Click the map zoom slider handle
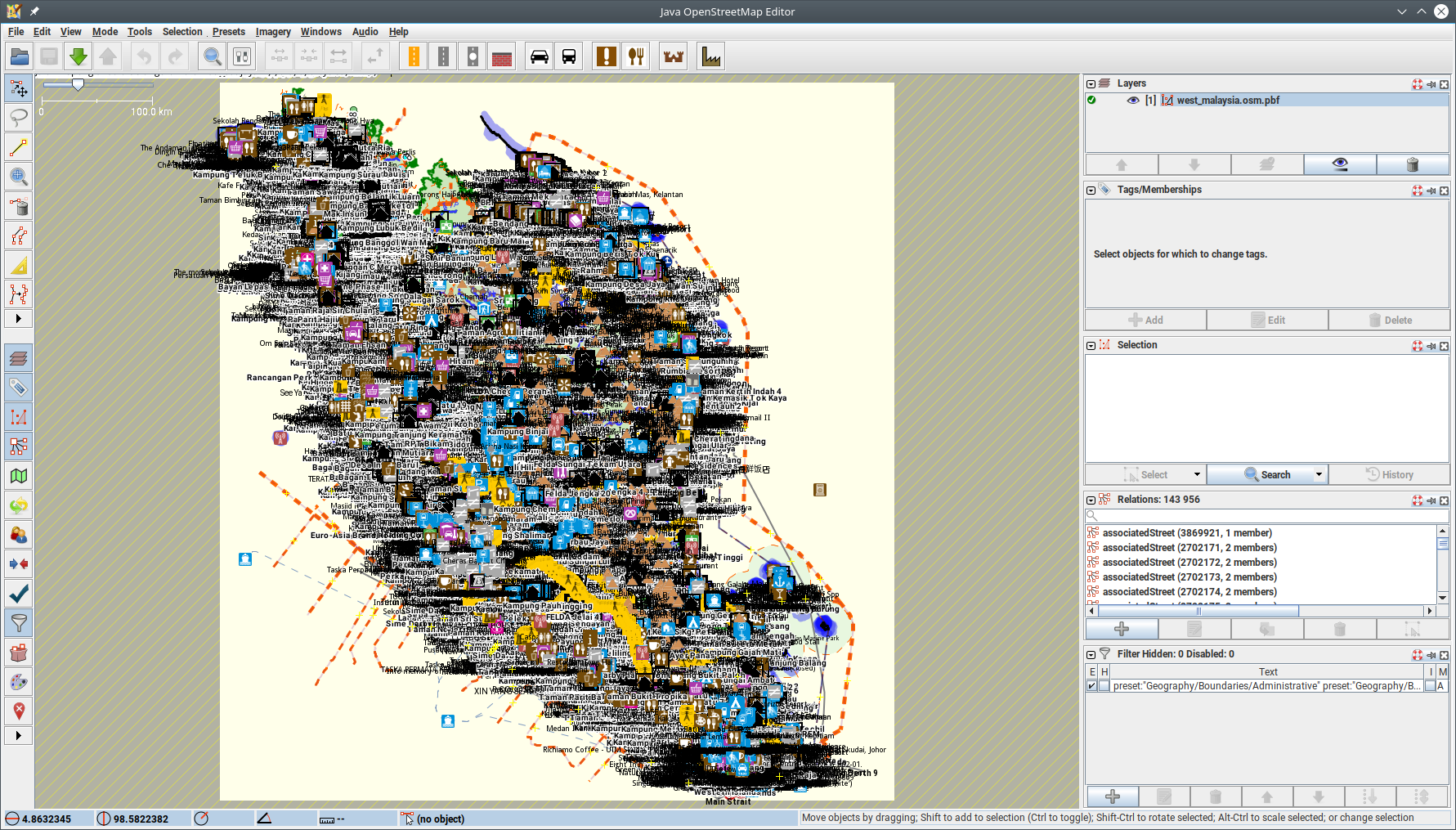The image size is (1456, 830). [78, 84]
